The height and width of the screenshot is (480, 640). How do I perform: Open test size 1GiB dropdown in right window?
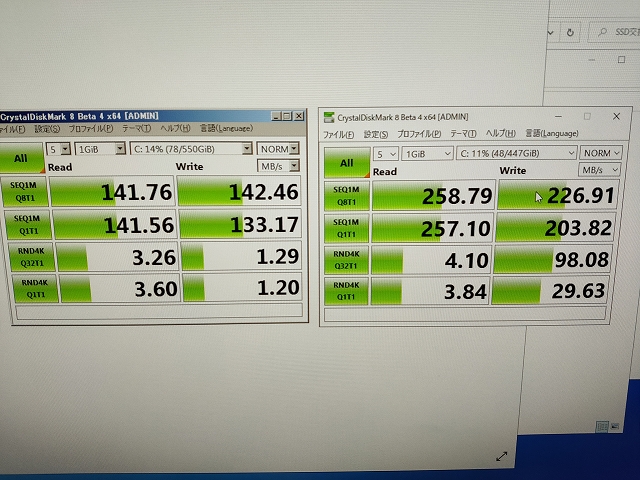tap(427, 153)
